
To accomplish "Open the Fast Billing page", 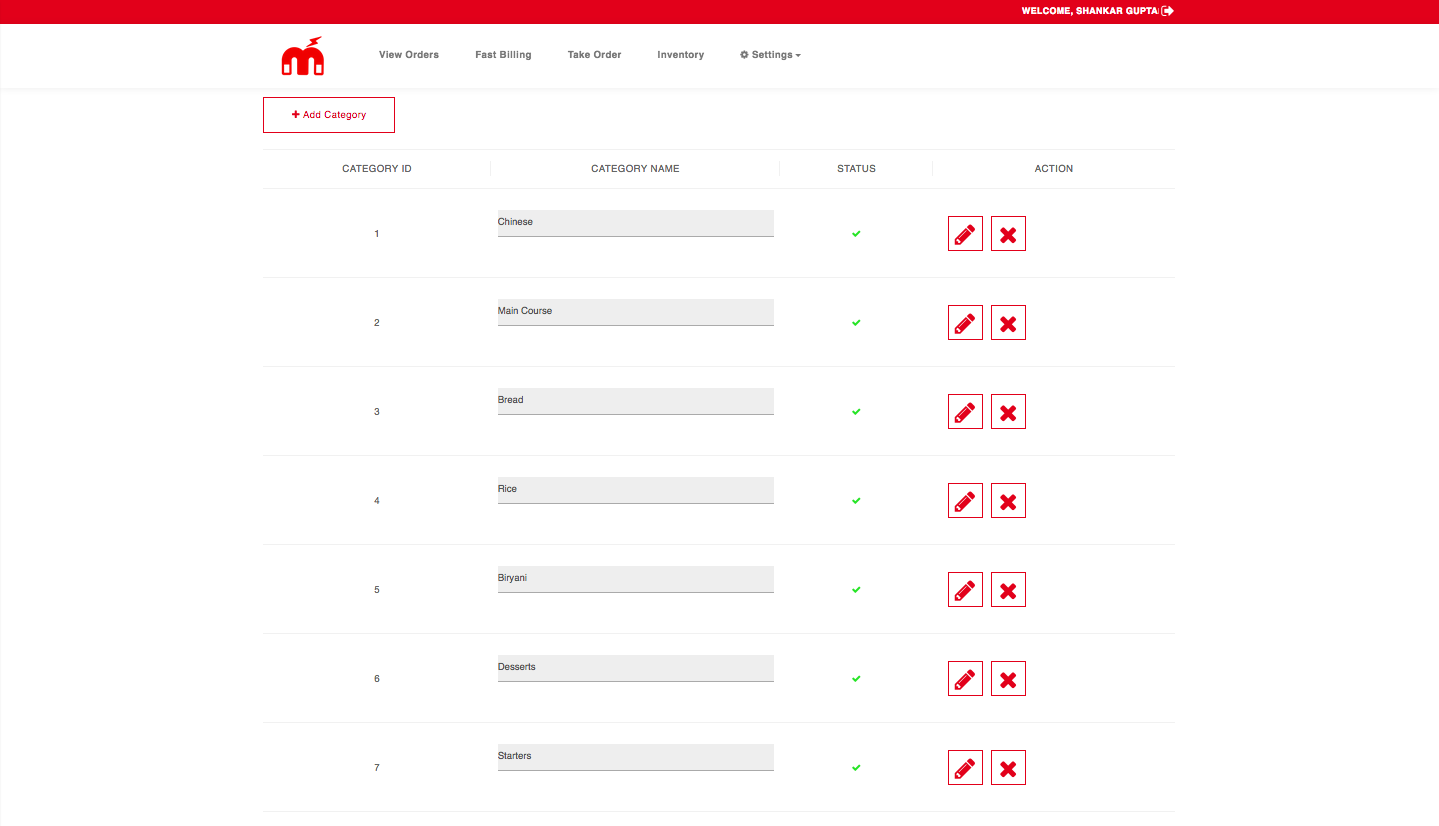I will [503, 55].
